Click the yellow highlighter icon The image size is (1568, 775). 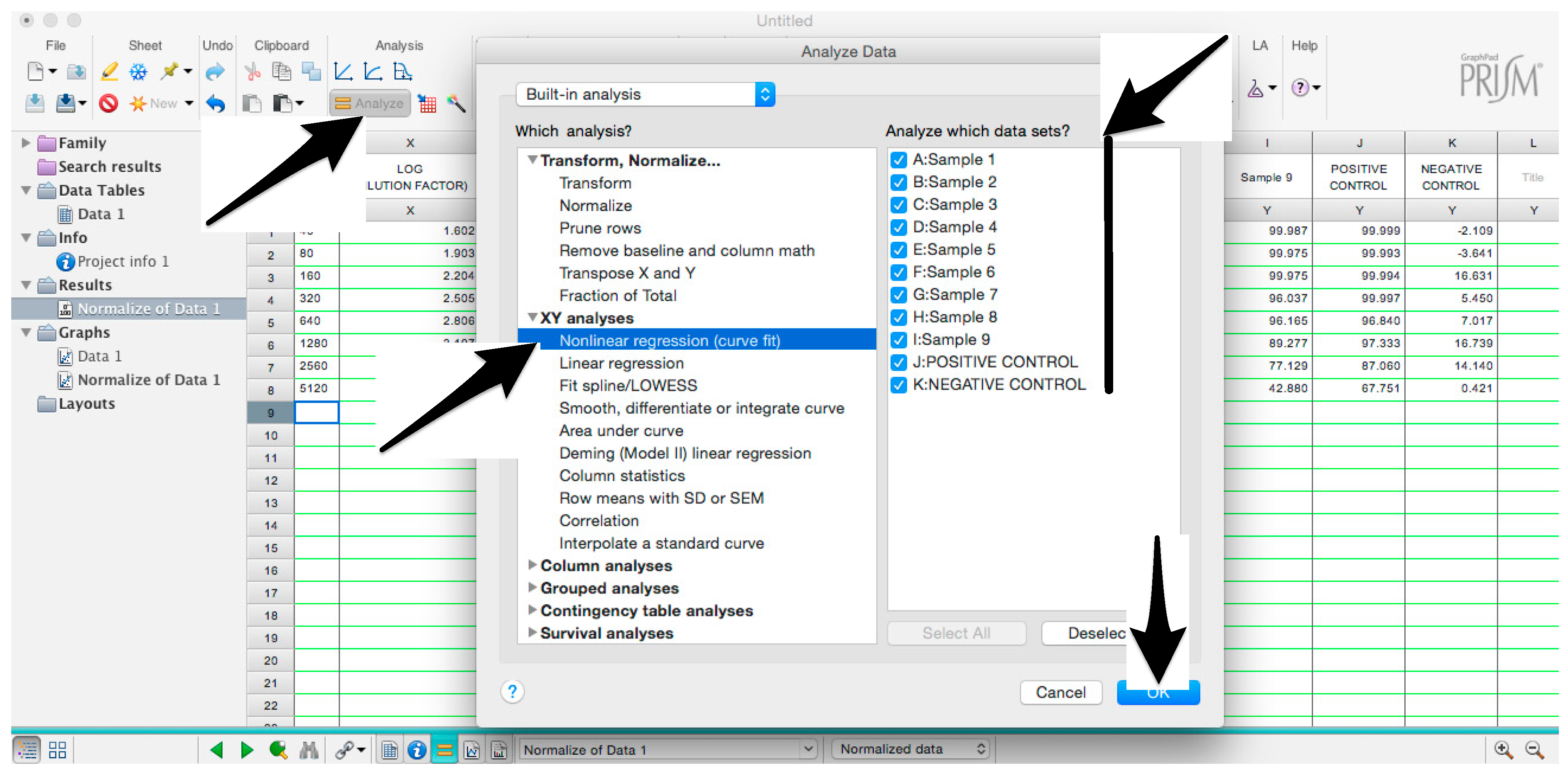pyautogui.click(x=109, y=72)
